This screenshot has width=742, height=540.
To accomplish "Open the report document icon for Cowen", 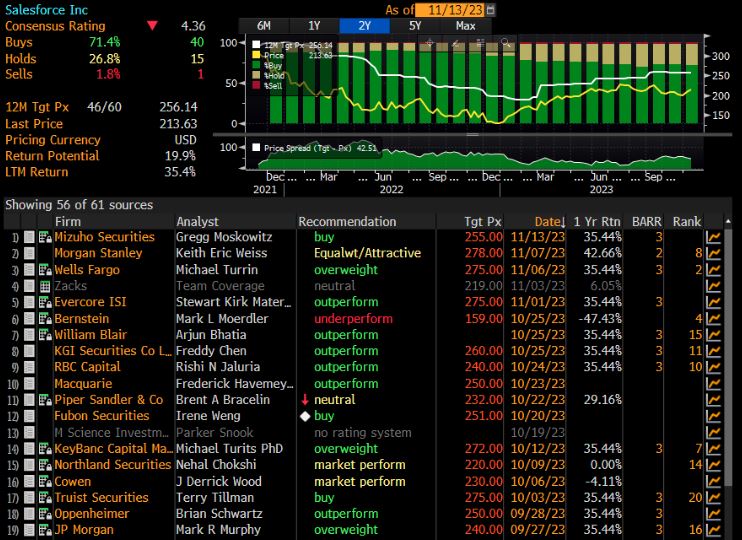I will pyautogui.click(x=29, y=481).
